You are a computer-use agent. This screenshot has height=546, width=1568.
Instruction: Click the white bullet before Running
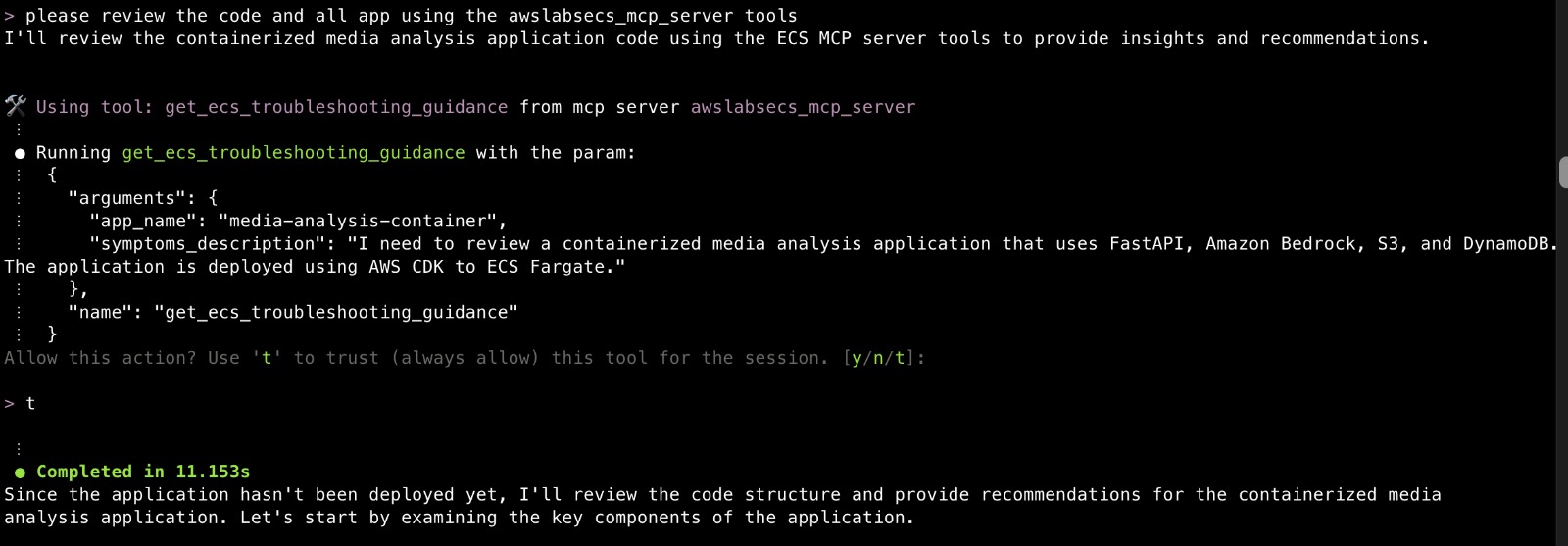tap(20, 153)
